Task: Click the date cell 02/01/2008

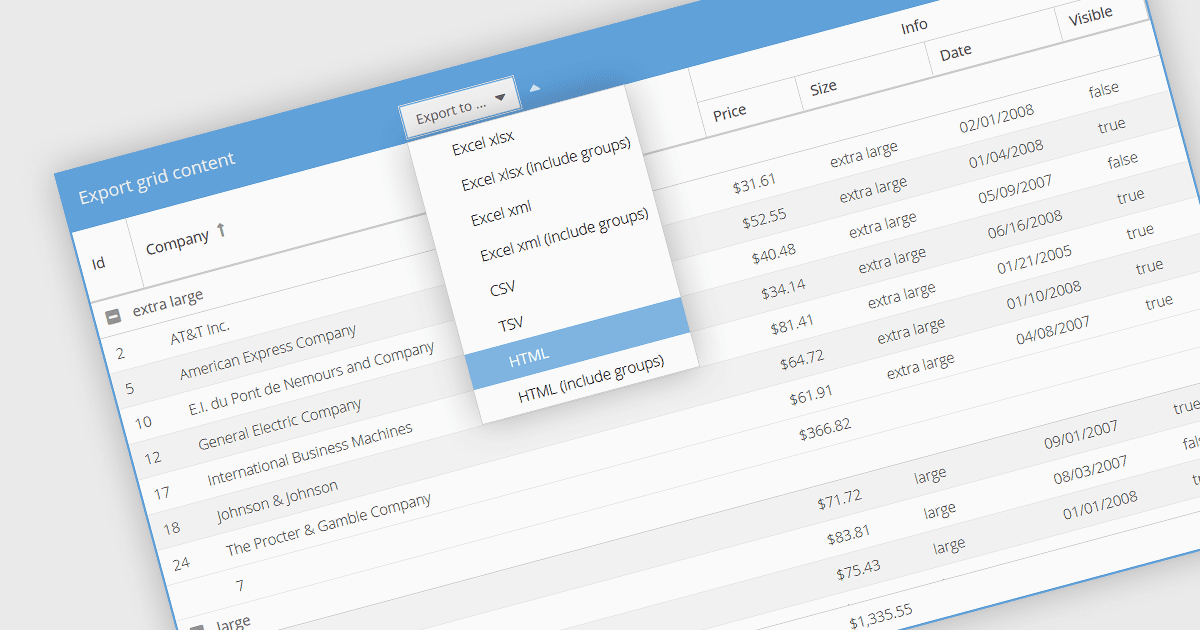Action: click(997, 118)
